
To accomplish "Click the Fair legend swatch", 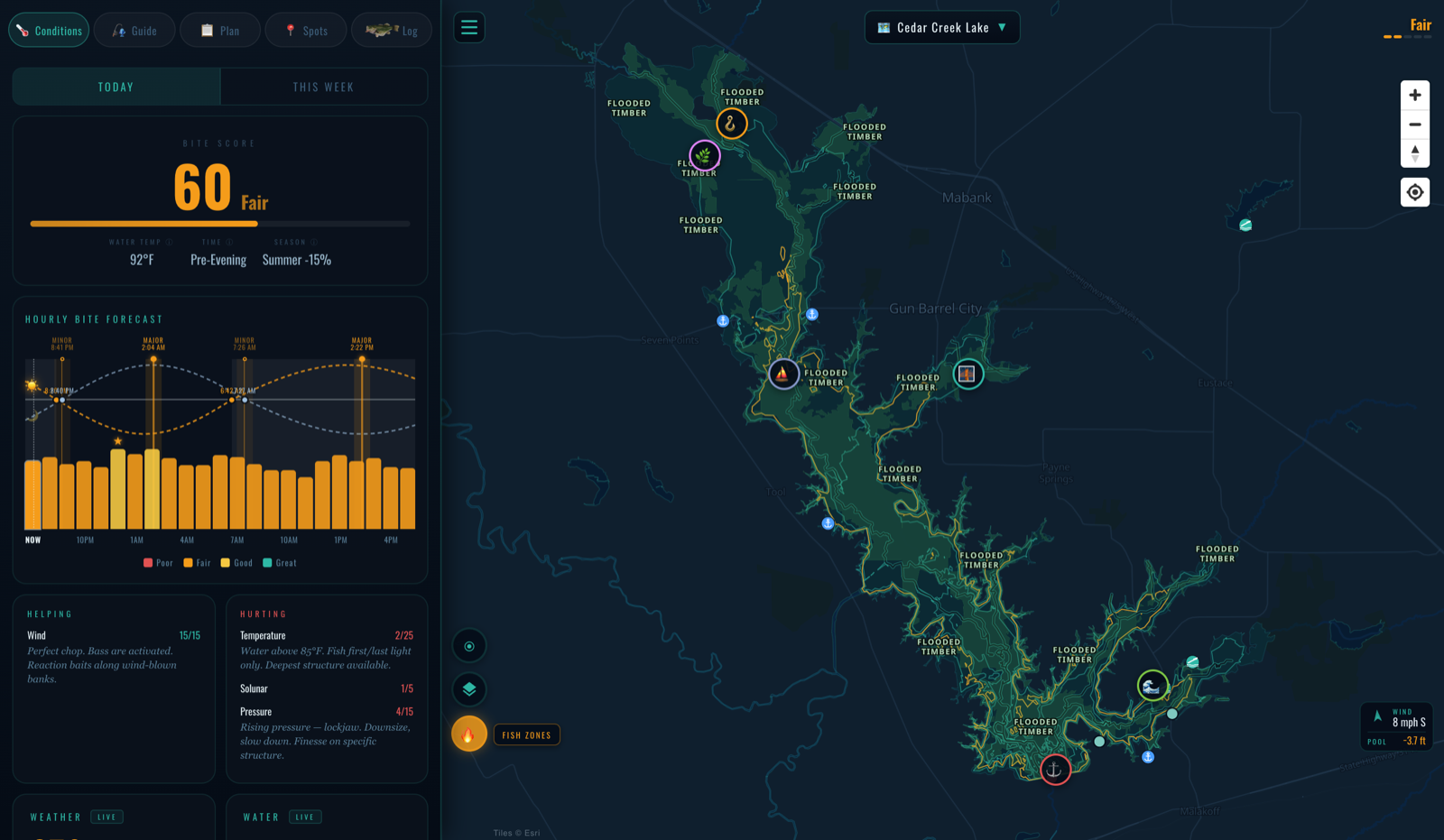I will pyautogui.click(x=188, y=563).
